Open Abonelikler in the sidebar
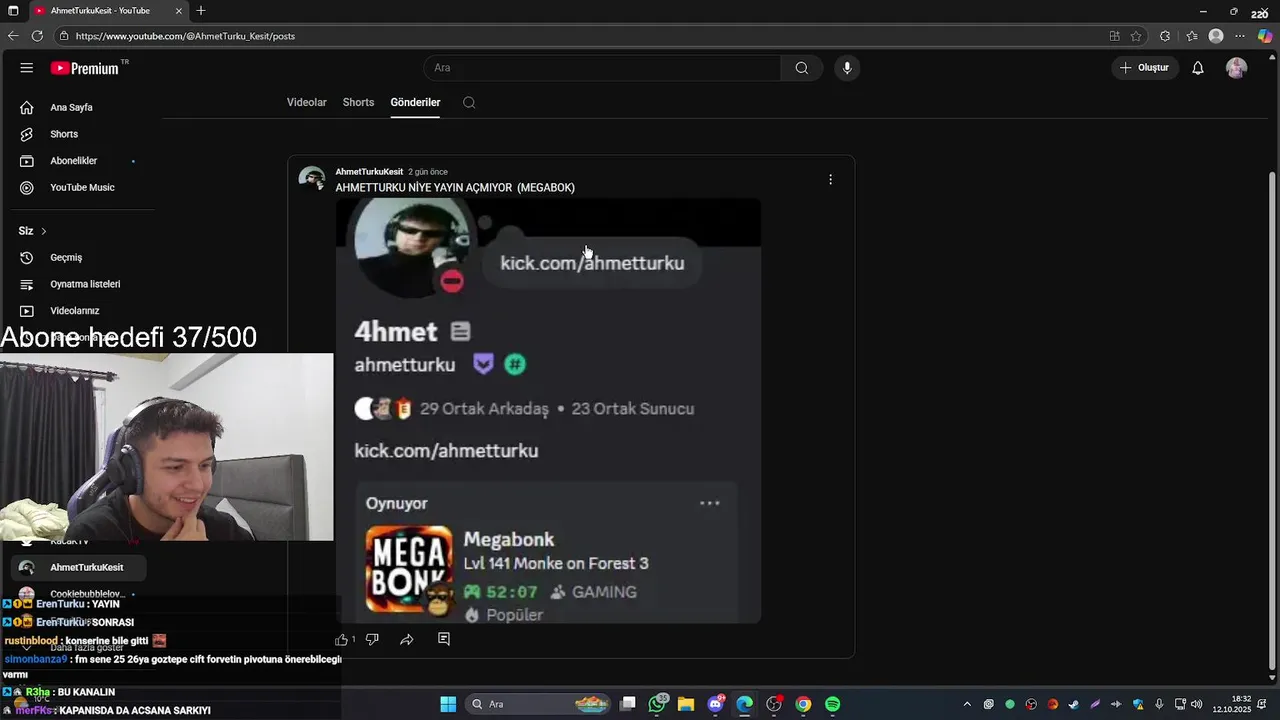 (x=80, y=161)
